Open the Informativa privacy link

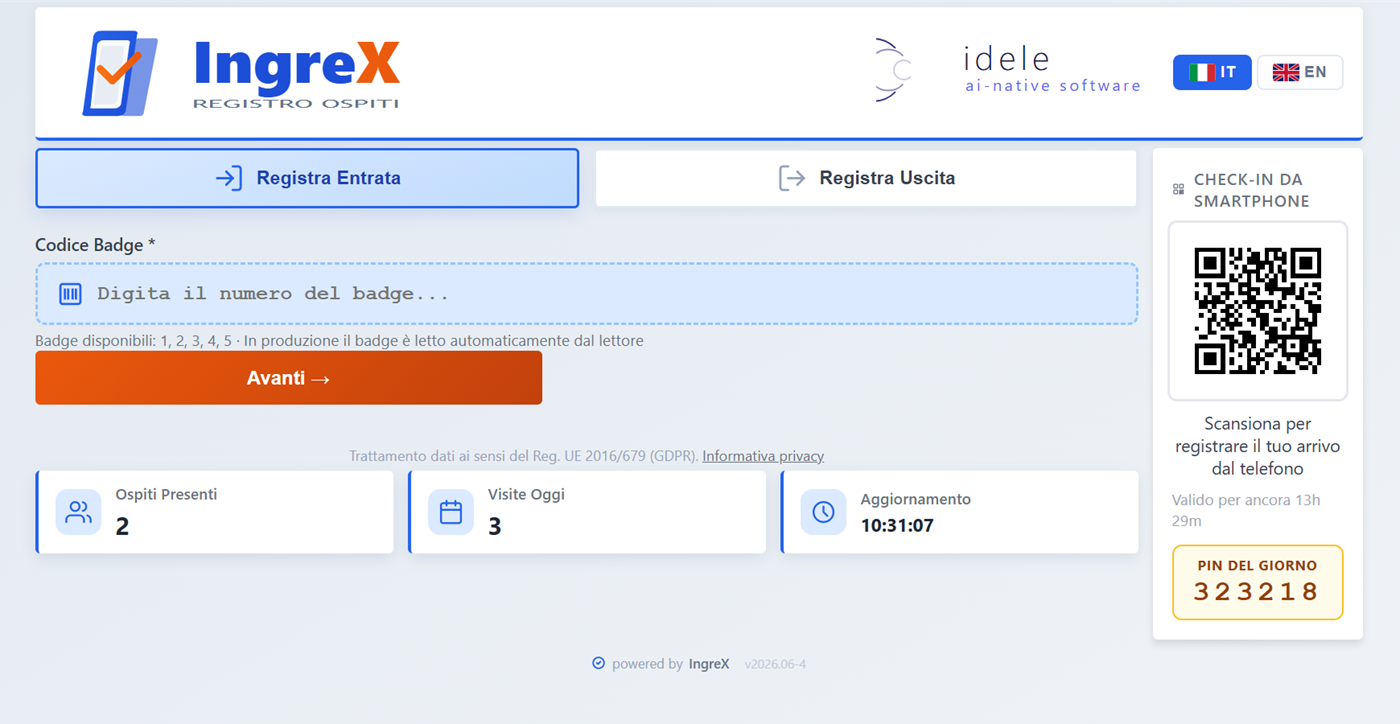pos(763,456)
